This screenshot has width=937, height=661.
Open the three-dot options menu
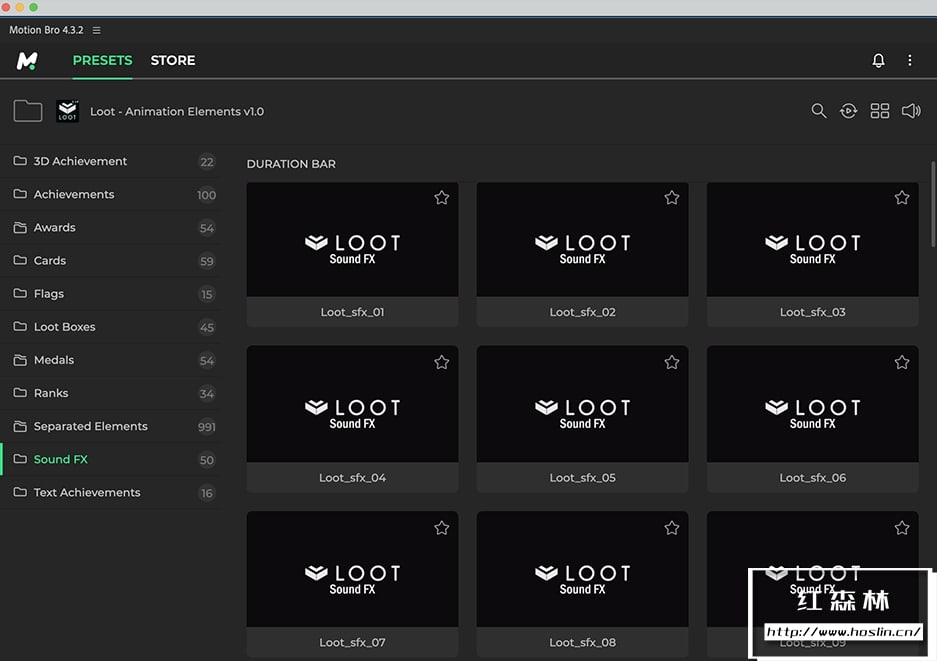[910, 60]
